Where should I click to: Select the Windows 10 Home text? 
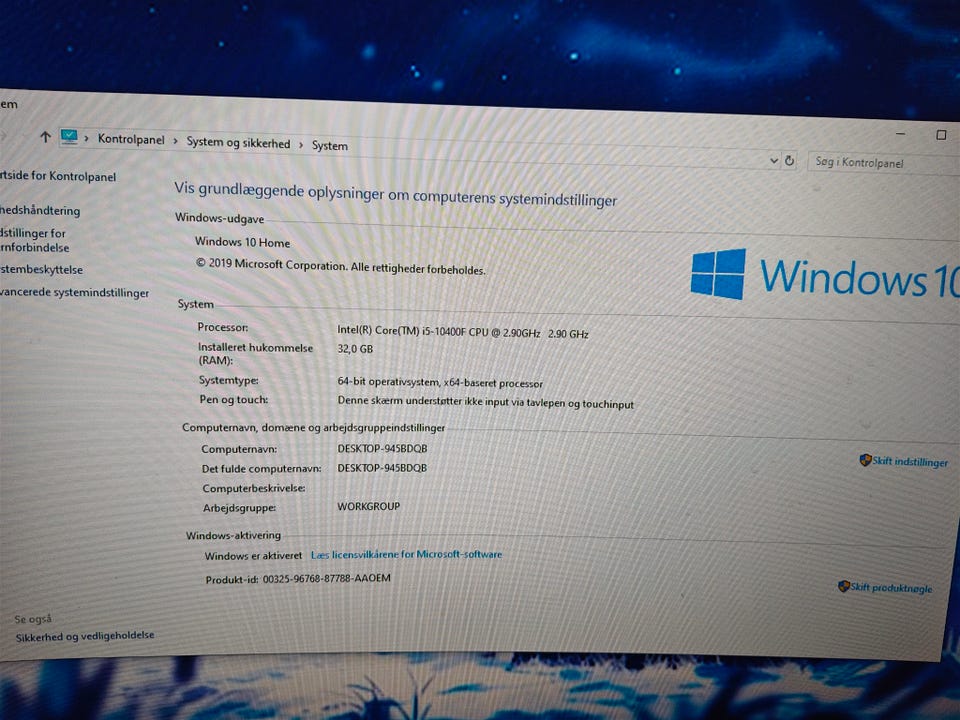click(242, 242)
